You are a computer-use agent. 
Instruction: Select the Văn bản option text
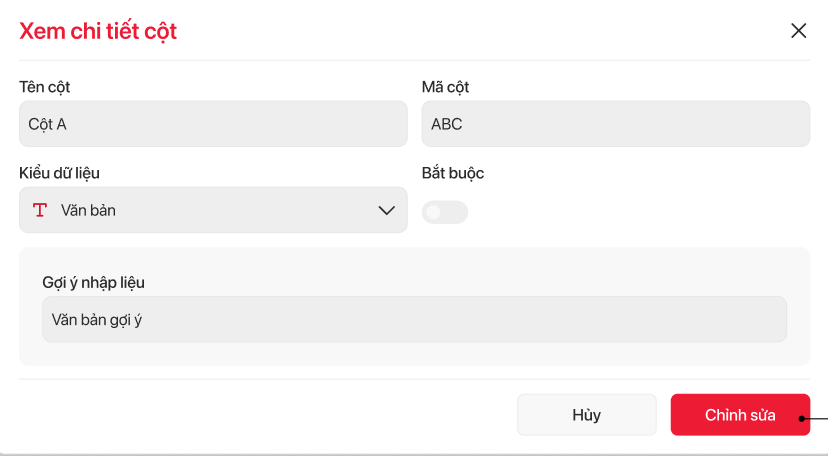pos(88,210)
